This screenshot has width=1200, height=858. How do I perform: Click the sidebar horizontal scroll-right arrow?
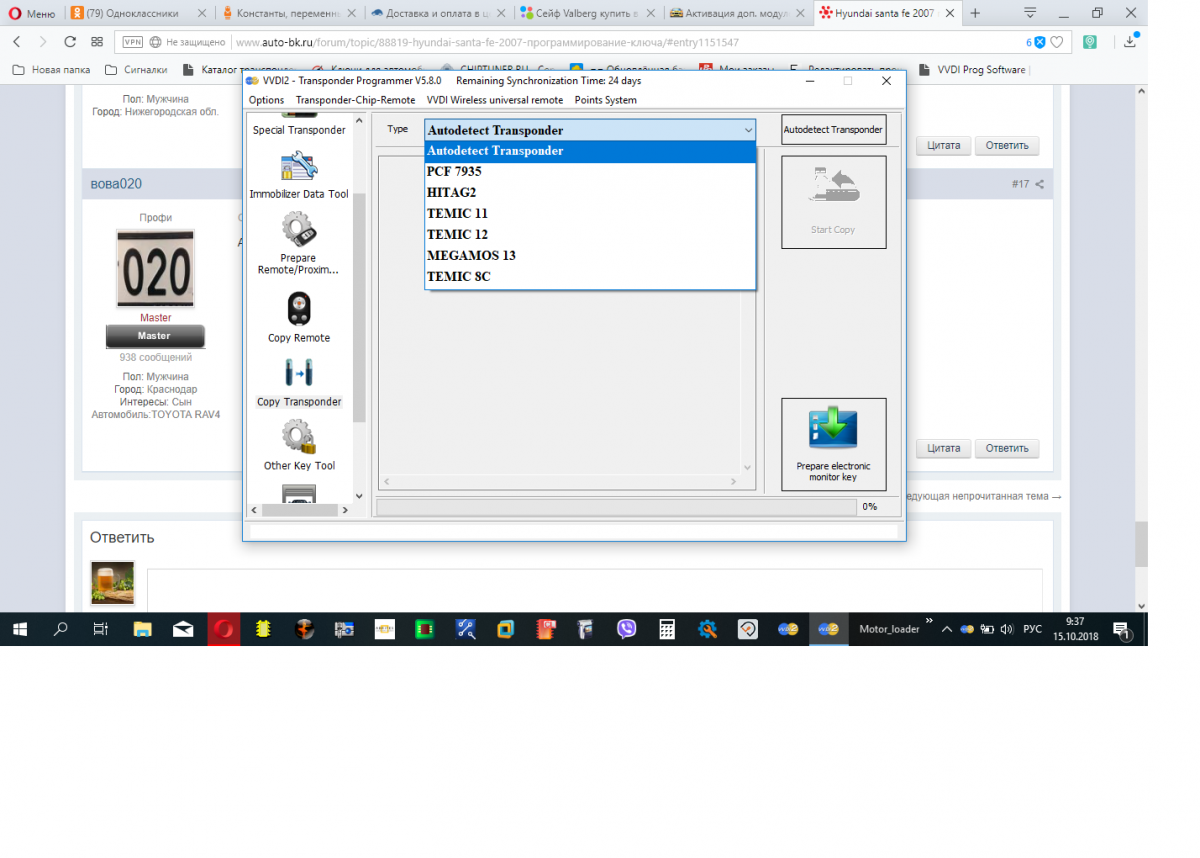(x=345, y=510)
